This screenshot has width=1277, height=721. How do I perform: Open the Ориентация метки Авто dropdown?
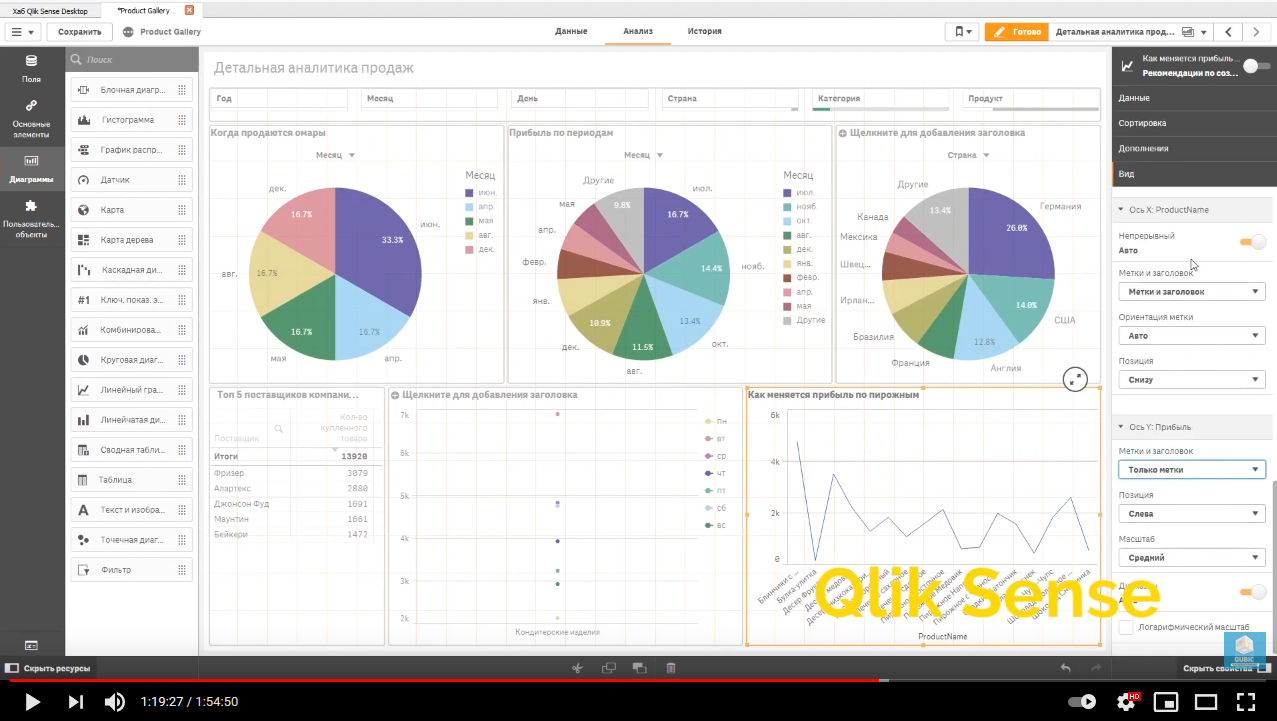pos(1192,336)
